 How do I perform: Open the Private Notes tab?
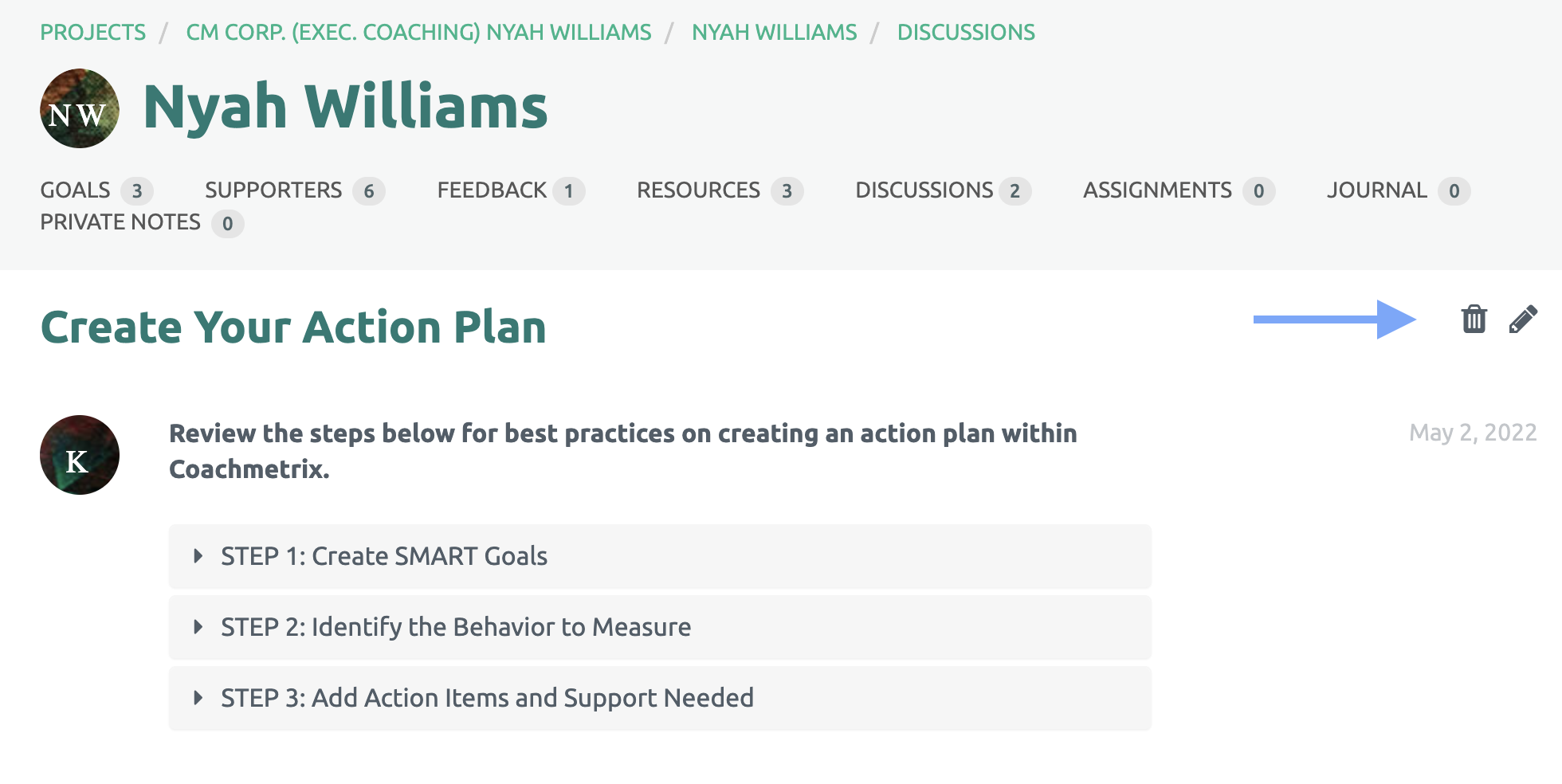142,223
